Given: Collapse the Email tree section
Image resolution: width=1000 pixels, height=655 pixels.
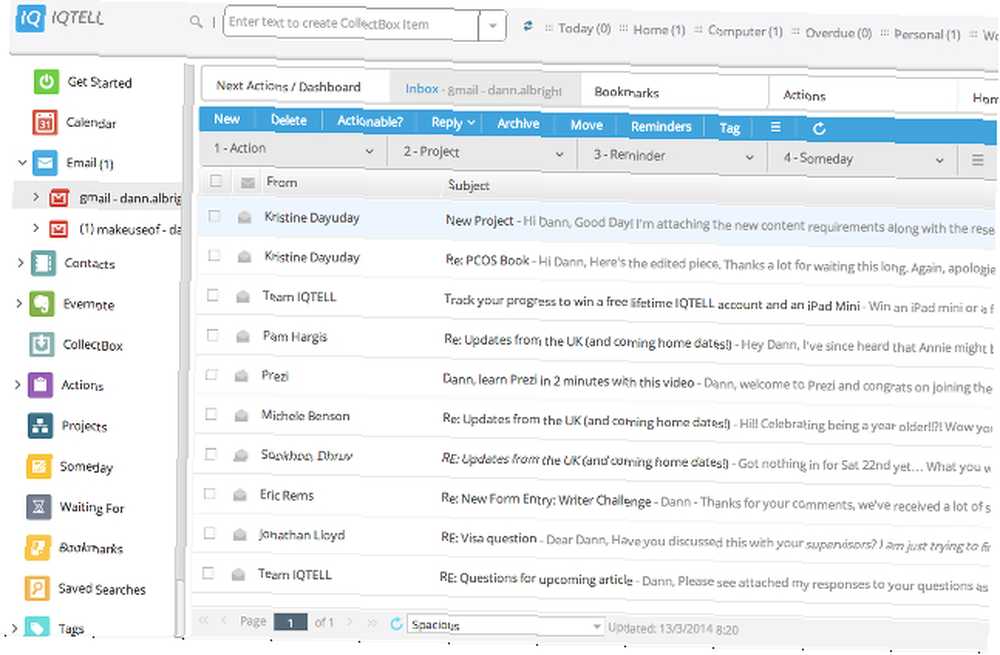Looking at the screenshot, I should tap(22, 162).
